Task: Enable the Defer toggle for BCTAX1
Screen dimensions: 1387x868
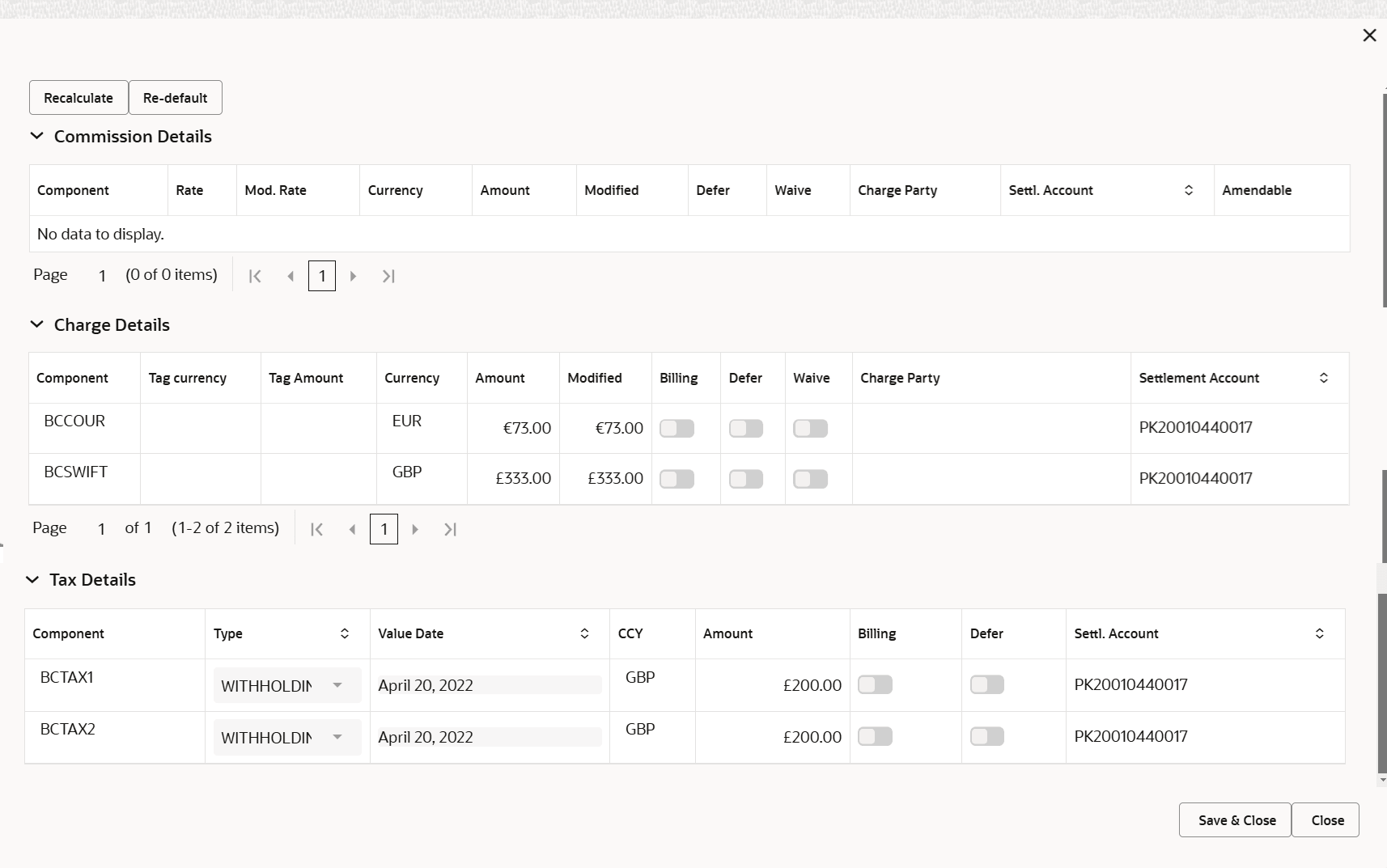Action: pyautogui.click(x=986, y=684)
